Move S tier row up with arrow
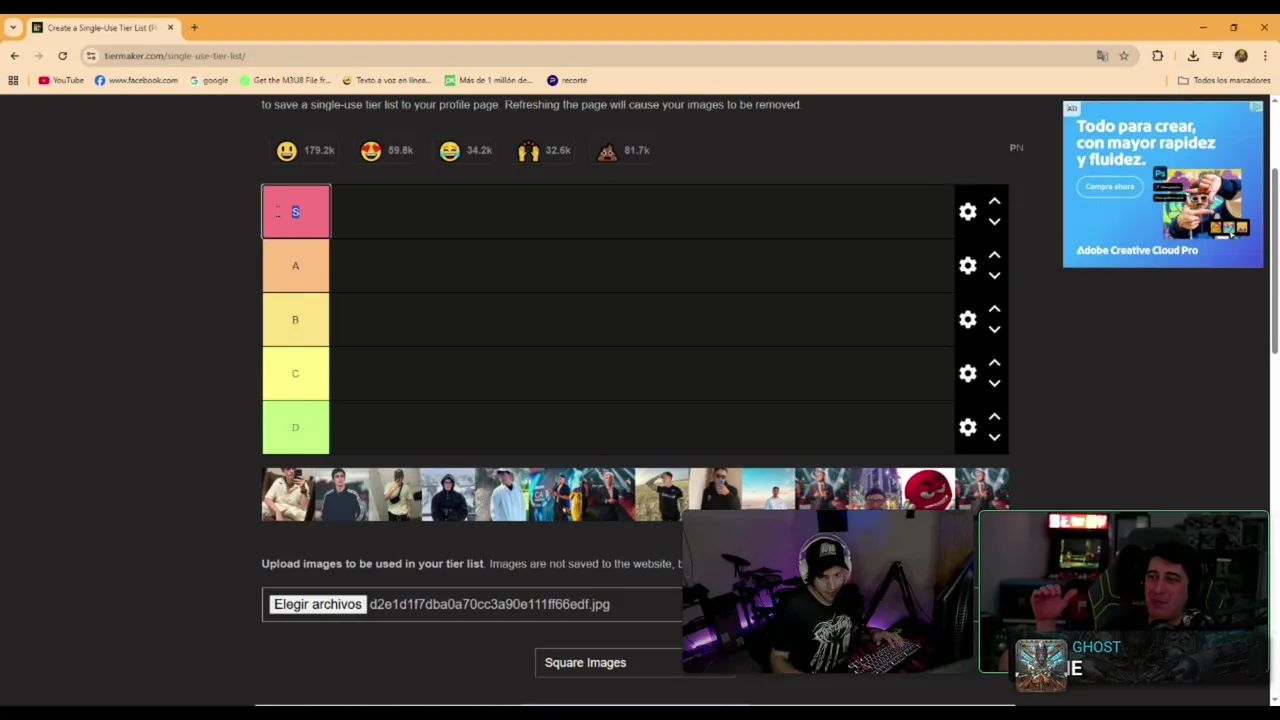Viewport: 1280px width, 720px height. click(x=994, y=201)
